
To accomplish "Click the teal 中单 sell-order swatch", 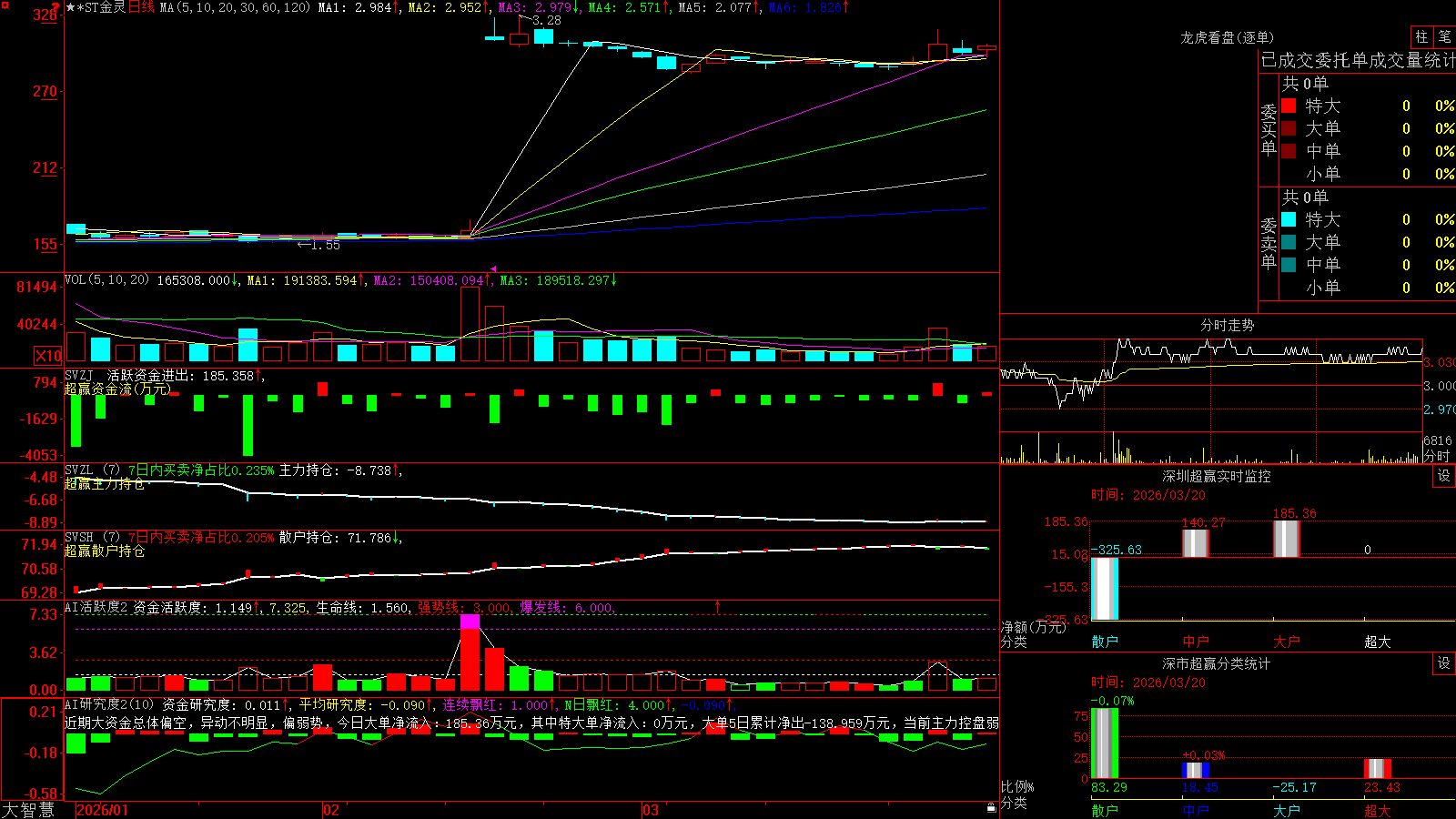I will (x=1289, y=264).
